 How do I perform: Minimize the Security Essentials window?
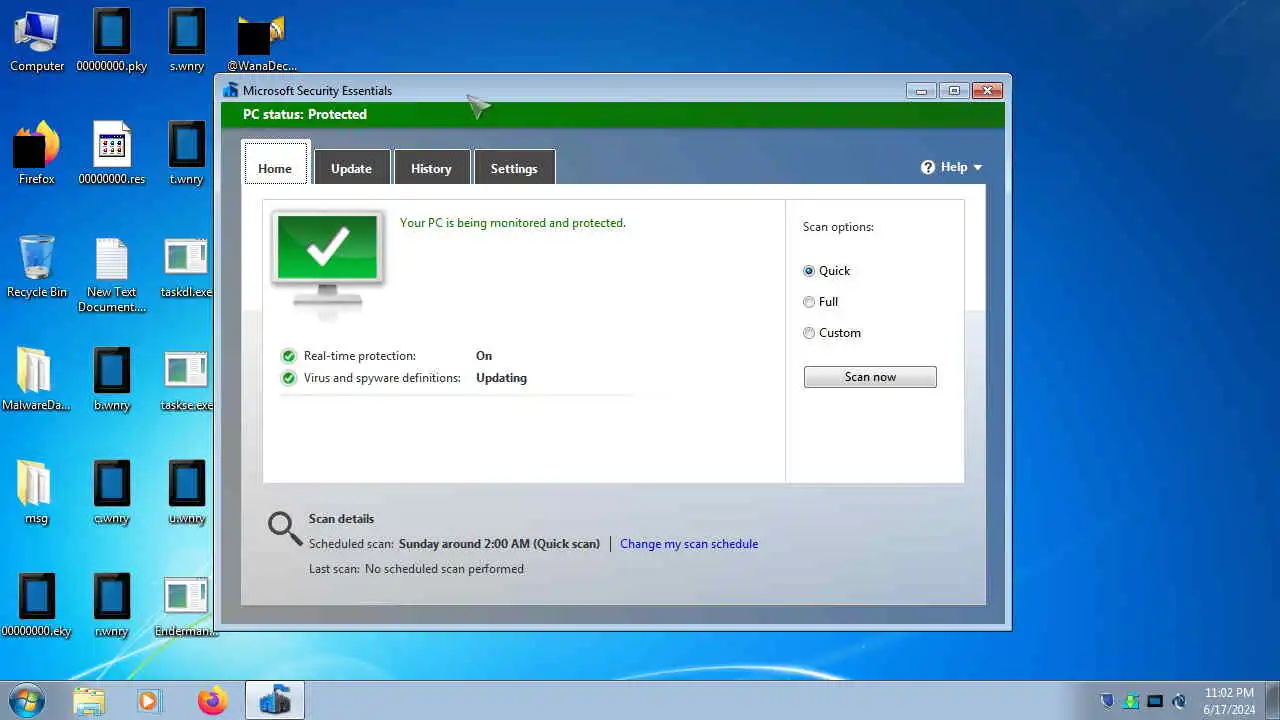[921, 91]
